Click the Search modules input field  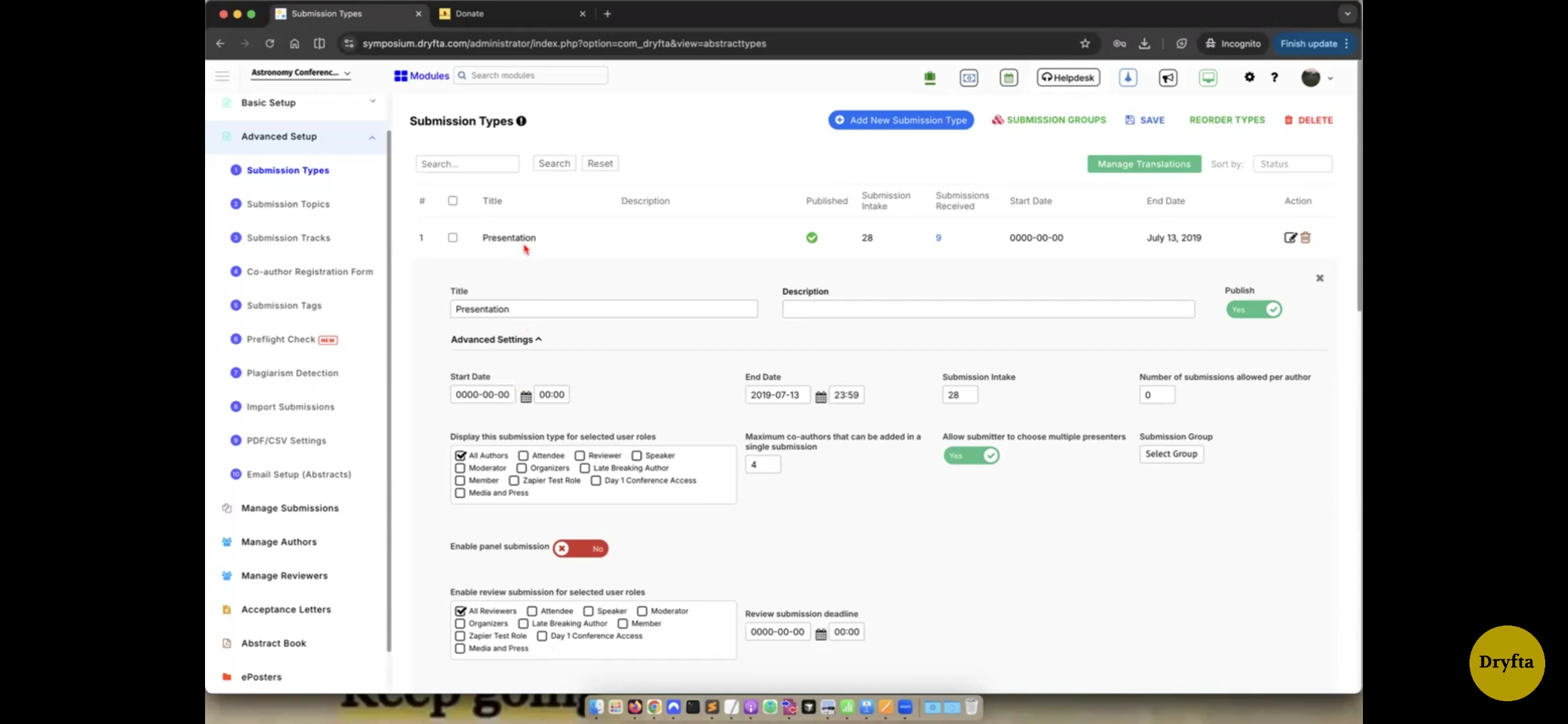536,76
